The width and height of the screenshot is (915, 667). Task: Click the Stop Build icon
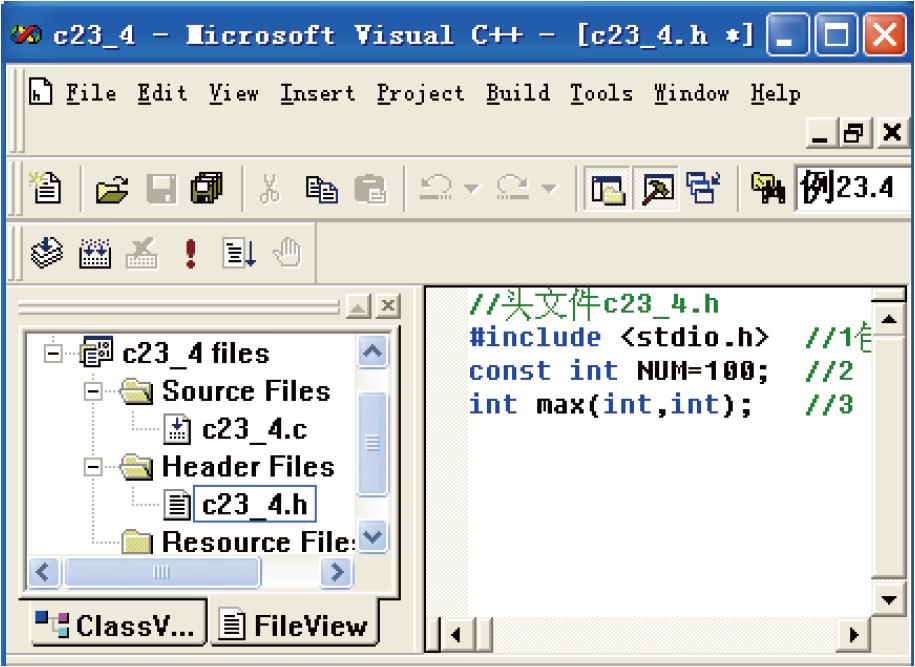(x=142, y=253)
